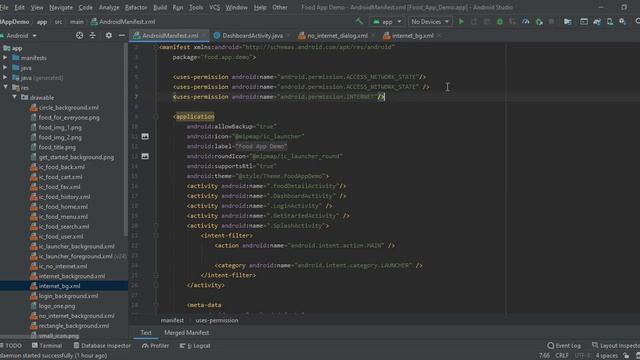
Task: Select the Text tab below the editor
Action: 146,333
